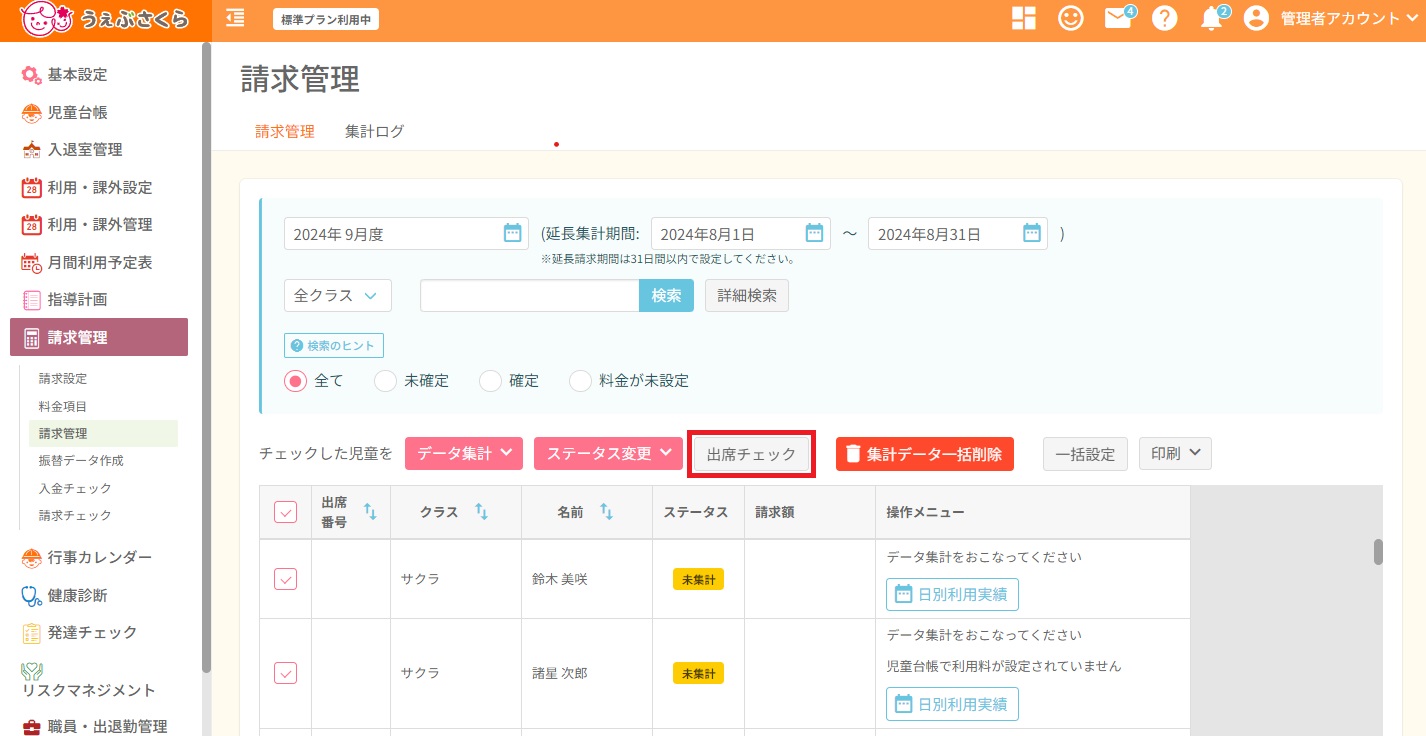Sort by クラス arrows icon
This screenshot has height=736, width=1426.
481,512
